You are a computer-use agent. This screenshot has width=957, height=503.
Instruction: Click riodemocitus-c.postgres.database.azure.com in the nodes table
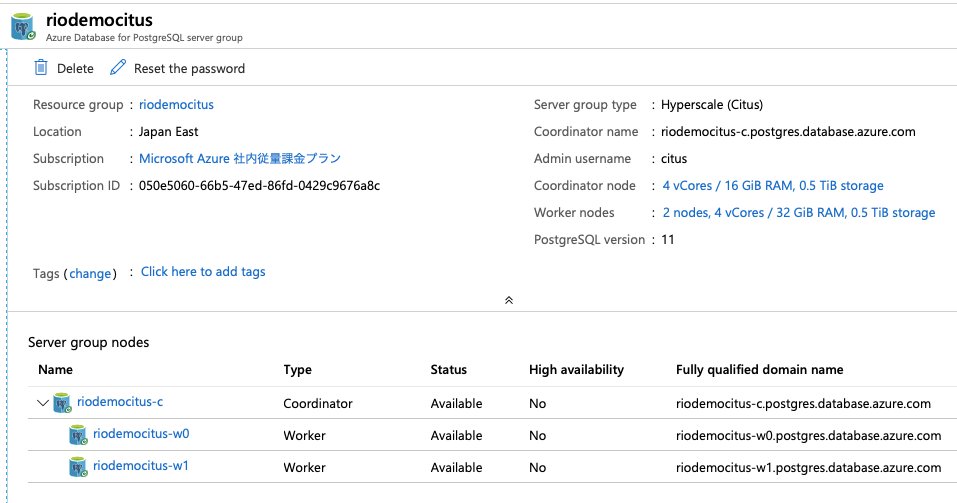point(803,403)
